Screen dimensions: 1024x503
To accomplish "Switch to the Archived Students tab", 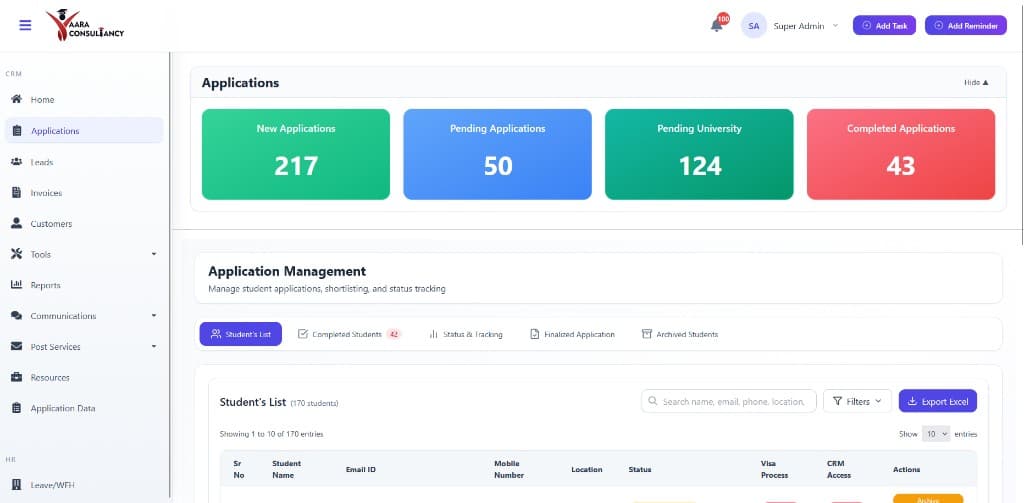I will pyautogui.click(x=680, y=334).
